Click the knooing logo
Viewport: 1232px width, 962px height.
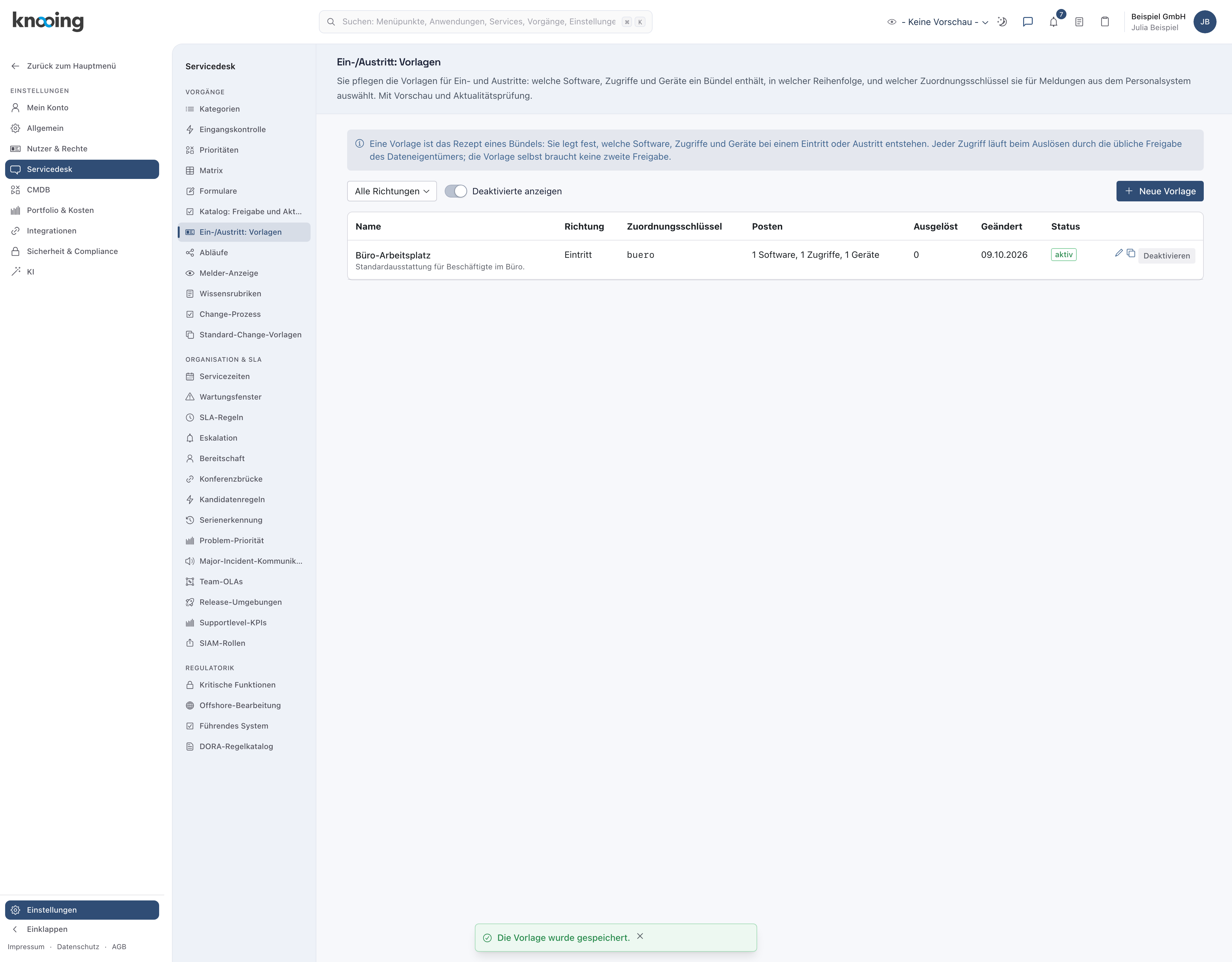coord(48,21)
